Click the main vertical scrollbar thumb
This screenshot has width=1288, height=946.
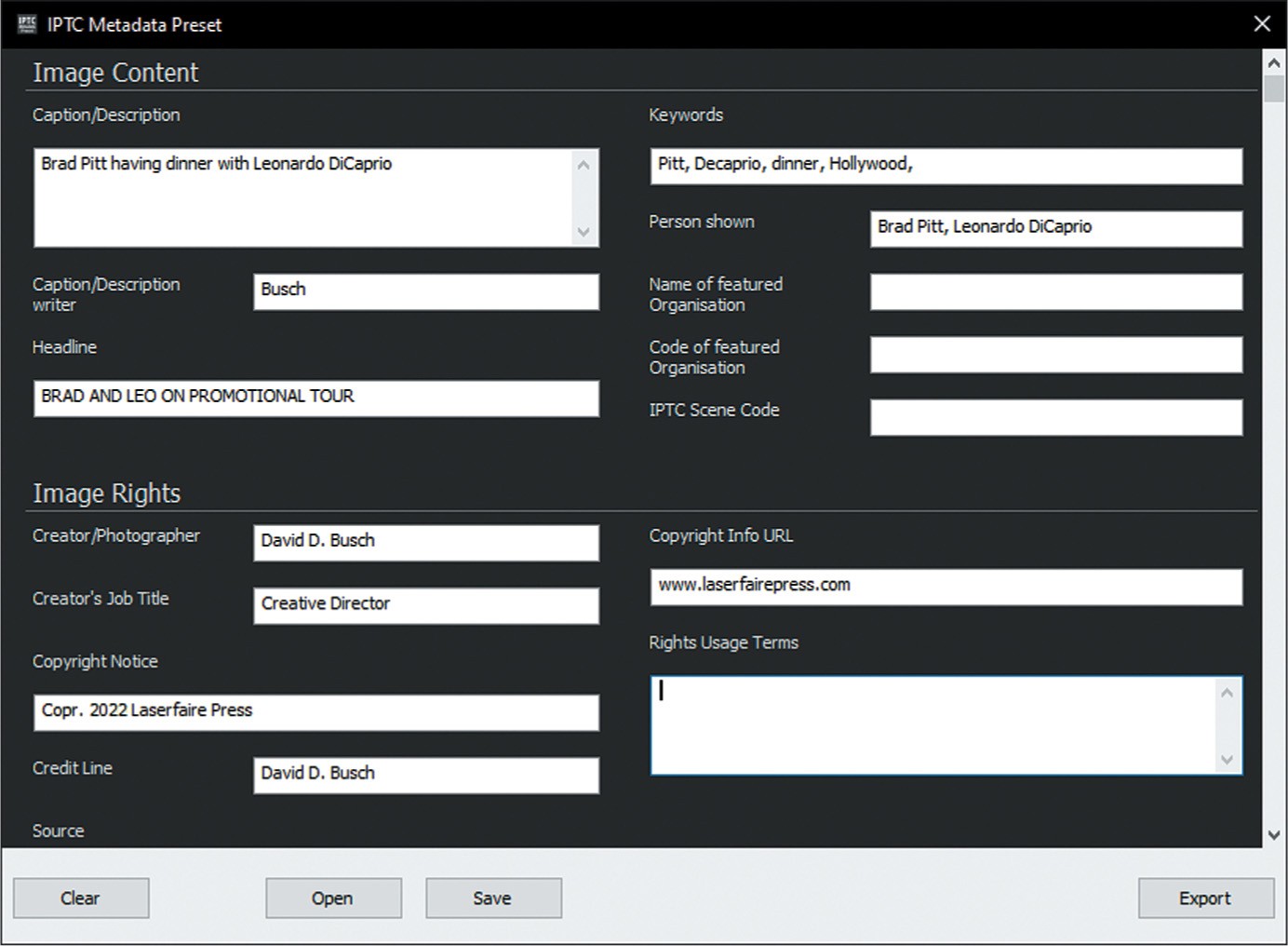coord(1274,88)
